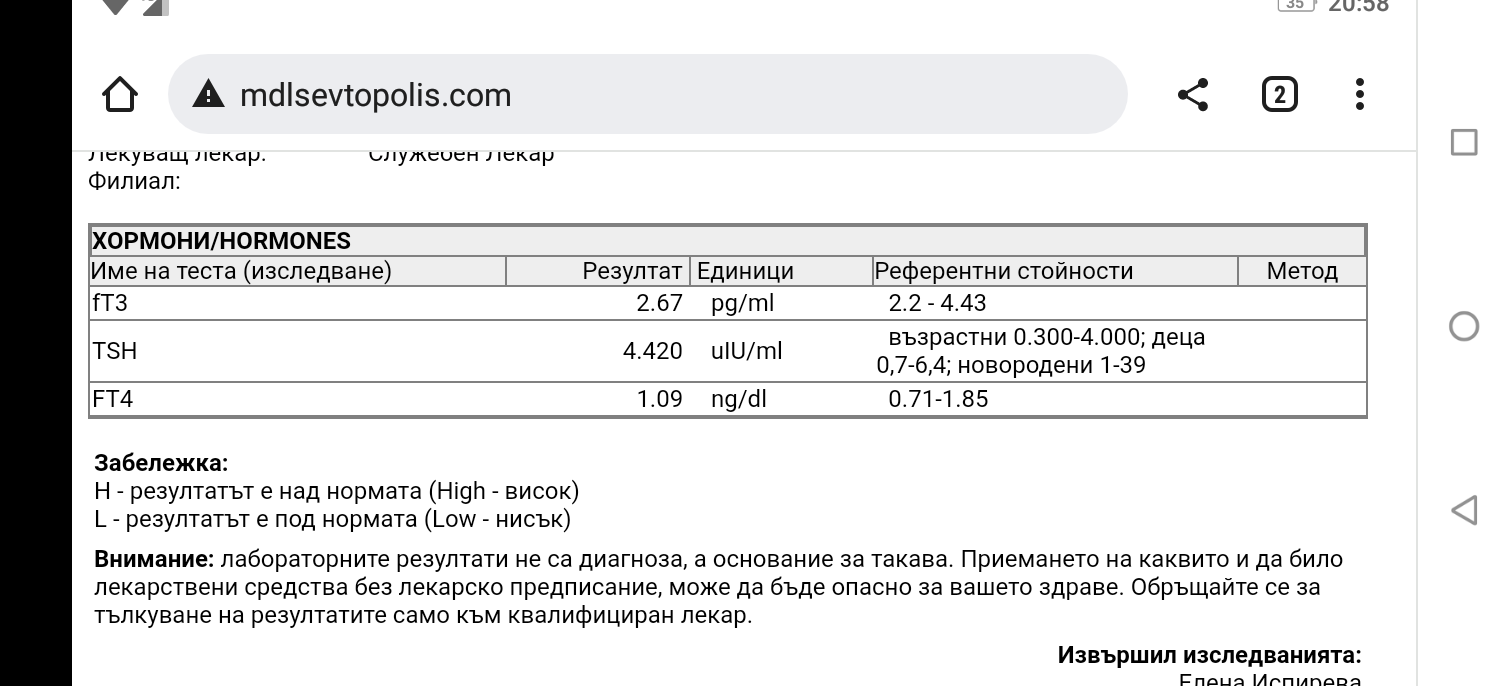
Task: Tap the Android recent apps square
Action: 1463,142
